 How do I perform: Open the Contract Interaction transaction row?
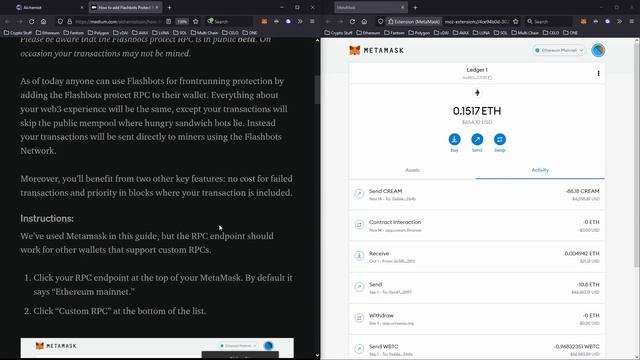tap(477, 226)
